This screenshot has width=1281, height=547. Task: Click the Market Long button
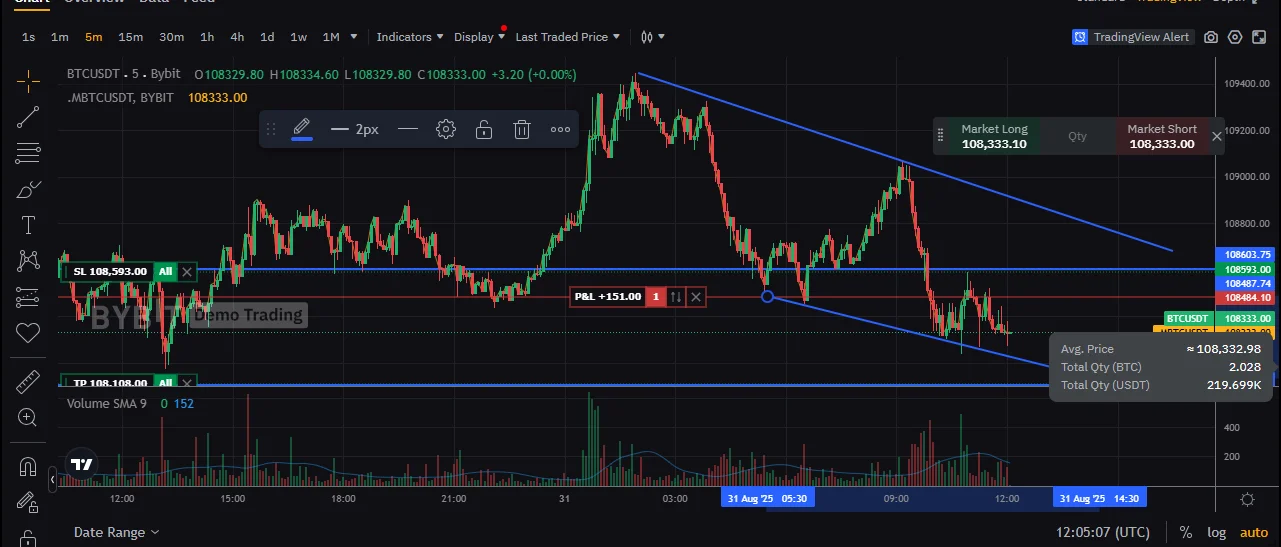(994, 136)
